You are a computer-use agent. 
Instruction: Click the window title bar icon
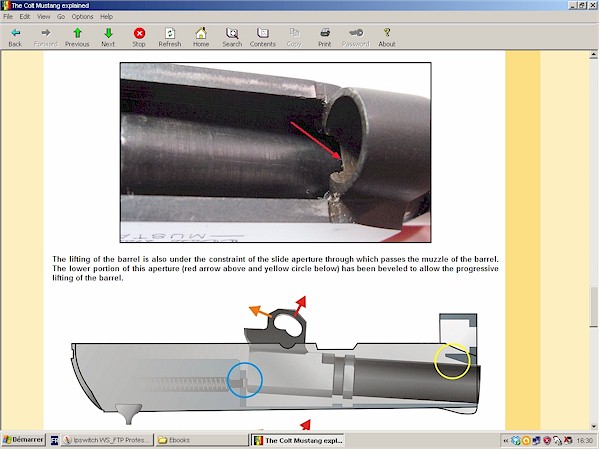5,5
